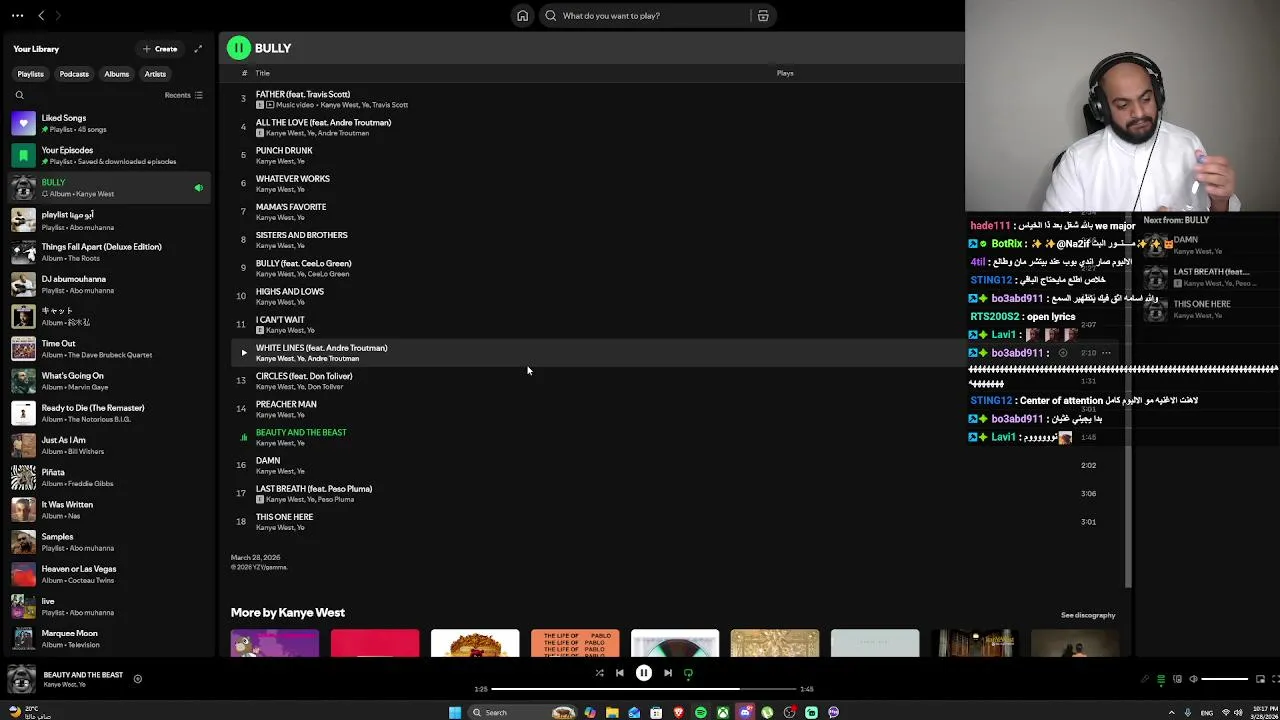Click into the 'What do you want to play?' field

coord(650,16)
